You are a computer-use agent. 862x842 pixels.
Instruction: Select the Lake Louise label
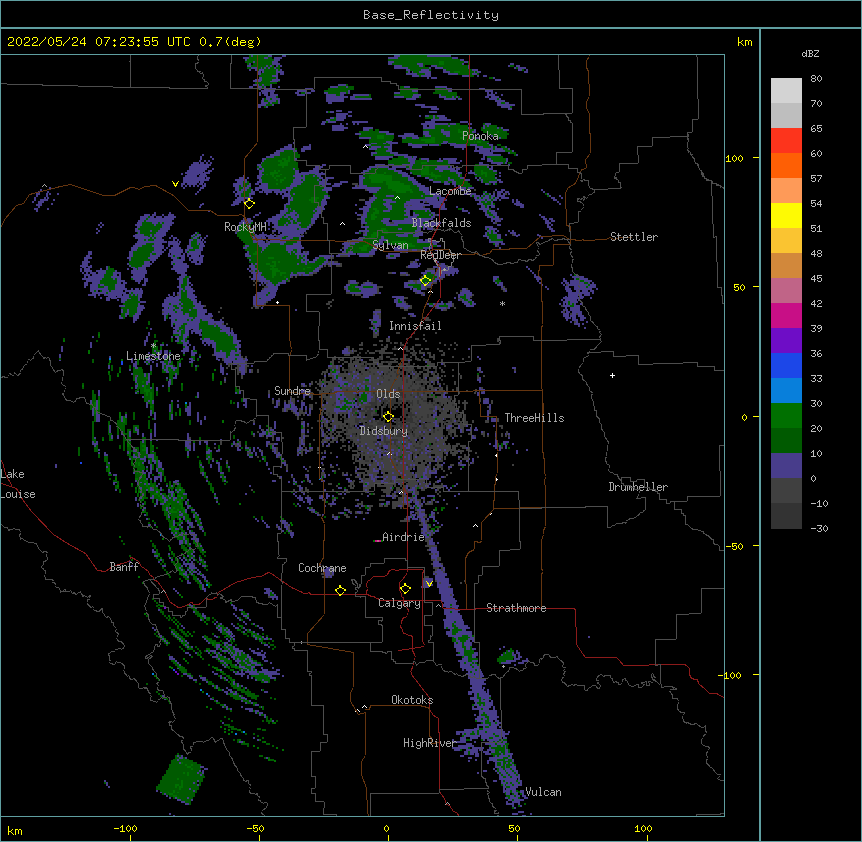[x=18, y=484]
